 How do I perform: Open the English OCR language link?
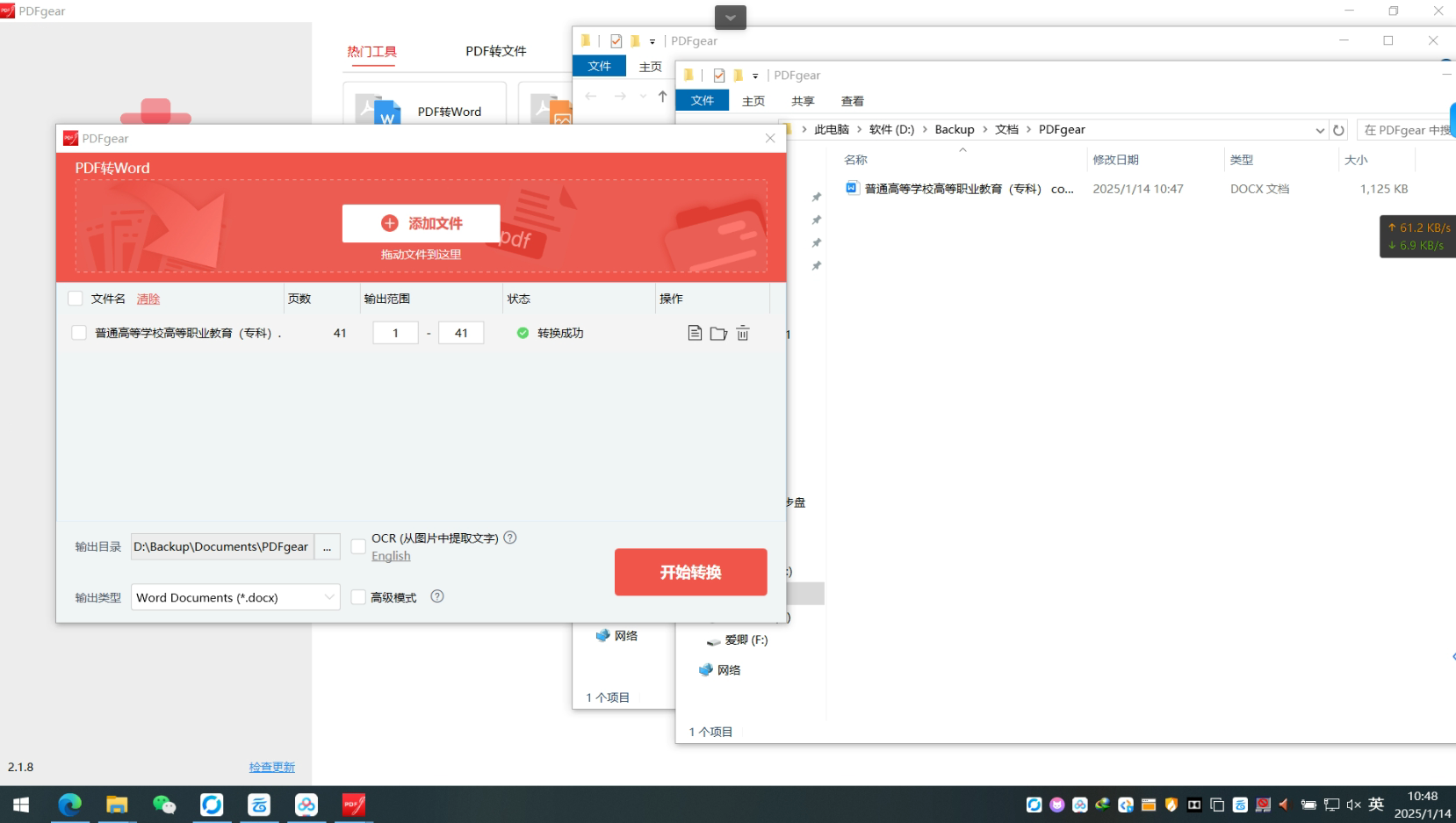tap(391, 556)
